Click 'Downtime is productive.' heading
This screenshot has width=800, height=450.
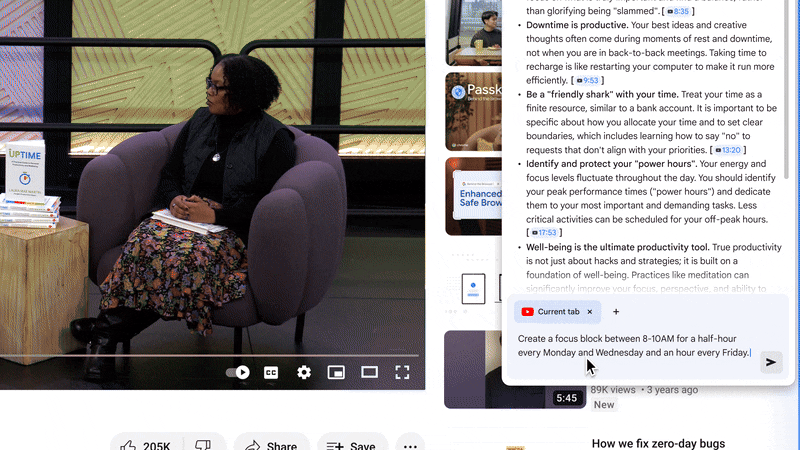[578, 25]
